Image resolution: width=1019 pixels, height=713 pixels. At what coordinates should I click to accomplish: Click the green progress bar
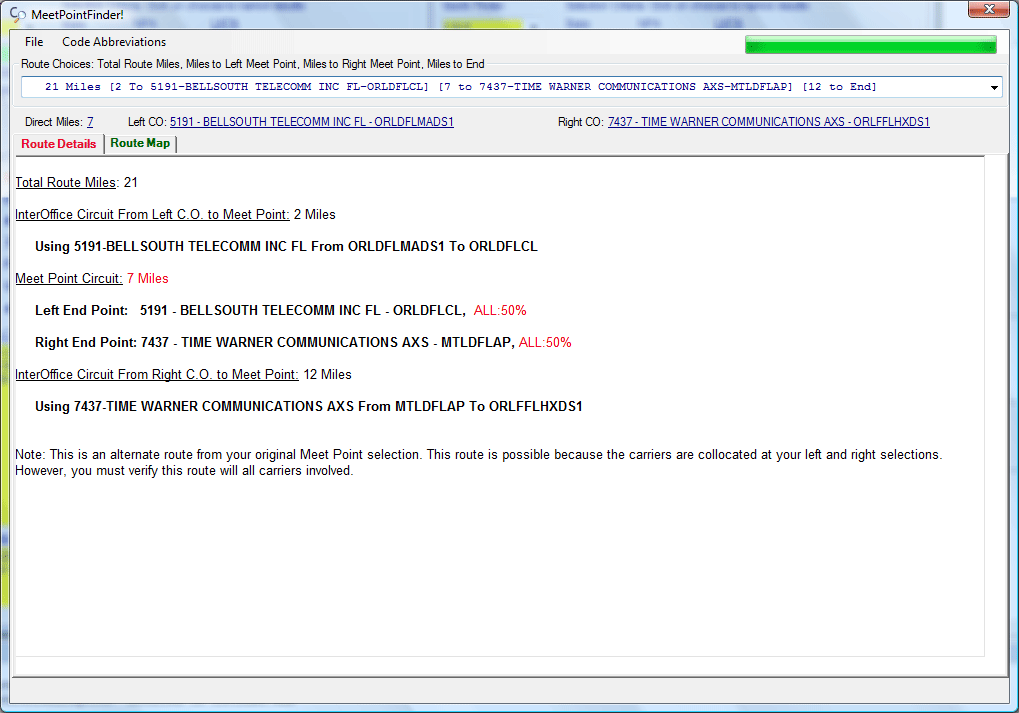[x=870, y=45]
